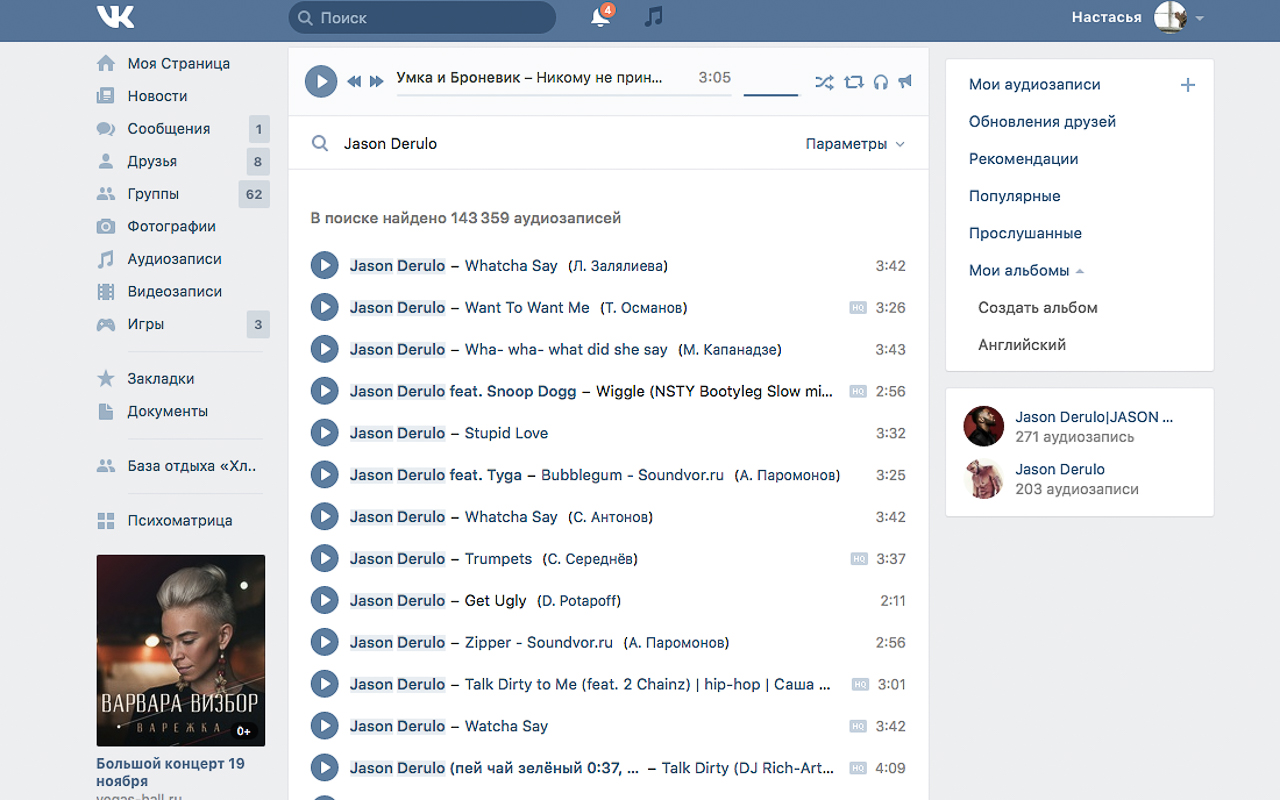
Task: Play Wha- wha- what did she say
Action: point(324,350)
